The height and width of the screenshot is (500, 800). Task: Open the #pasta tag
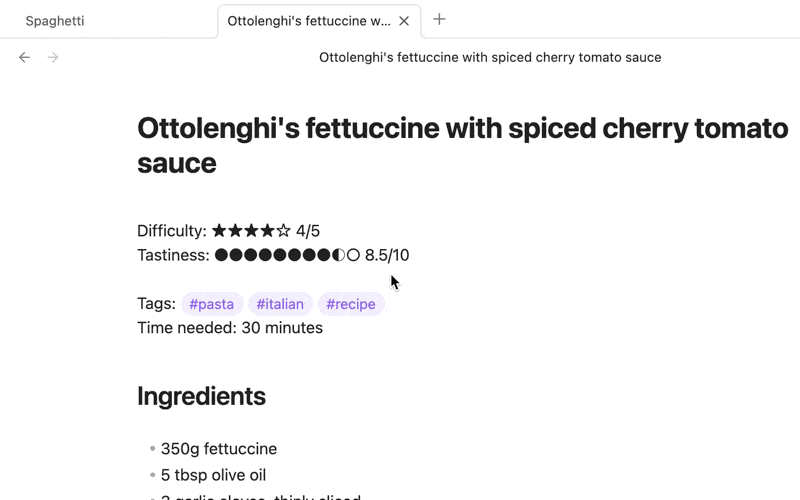(212, 304)
